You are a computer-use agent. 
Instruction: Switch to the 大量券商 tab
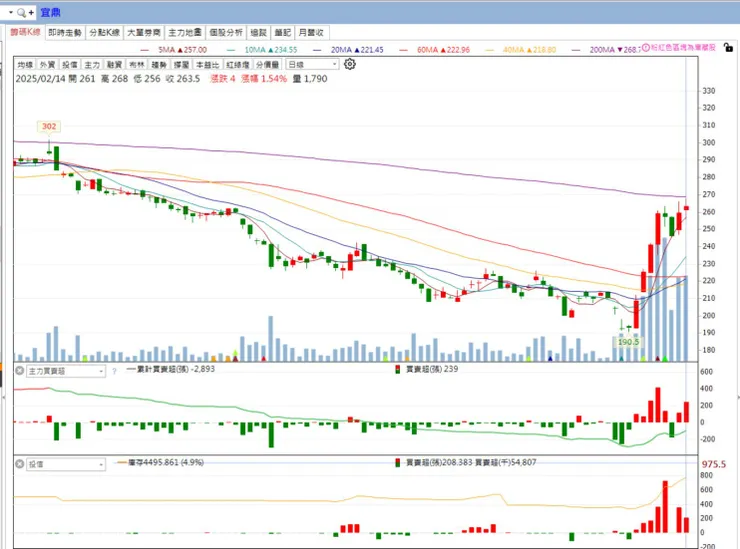point(144,33)
